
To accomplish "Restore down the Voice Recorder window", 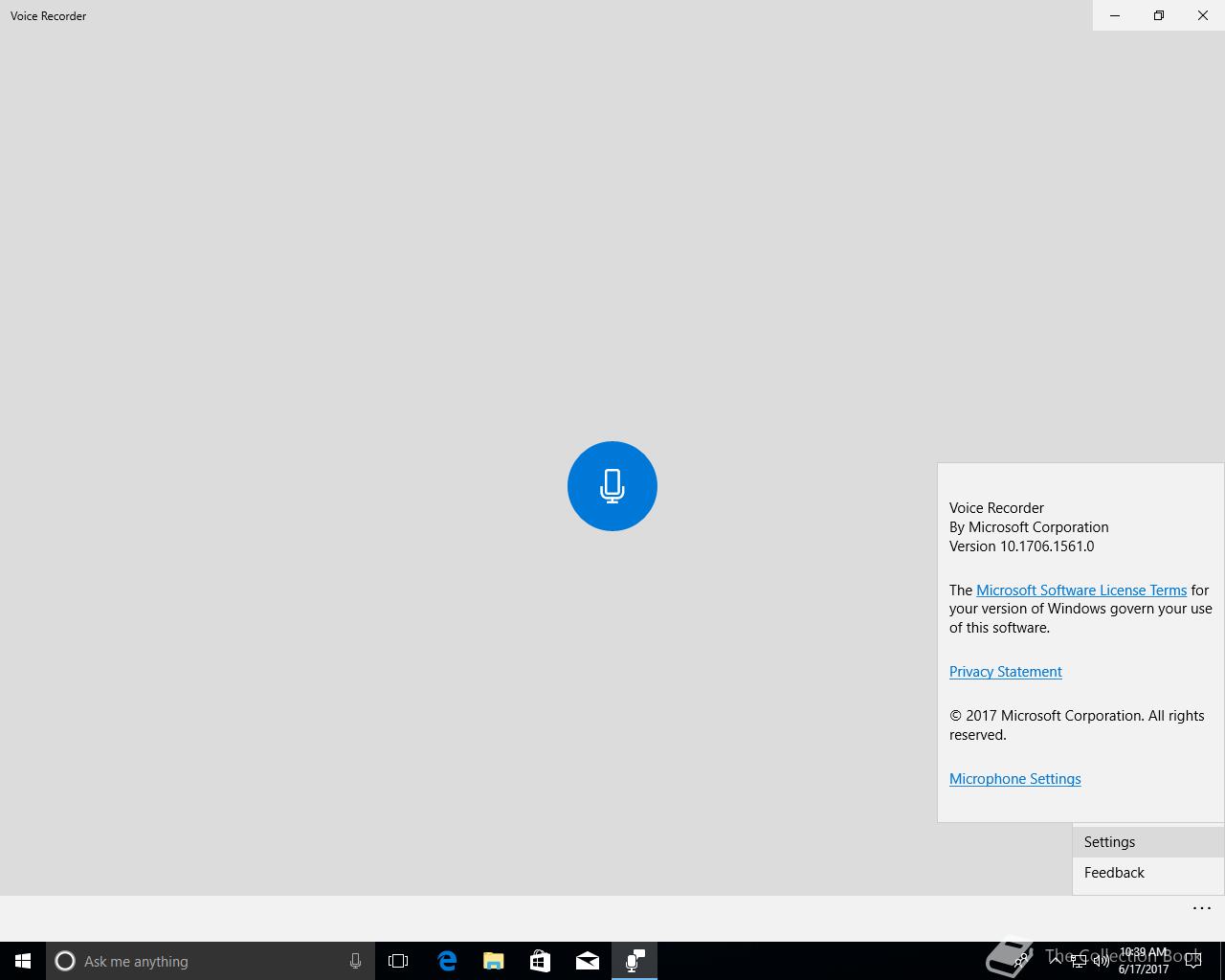I will tap(1159, 15).
